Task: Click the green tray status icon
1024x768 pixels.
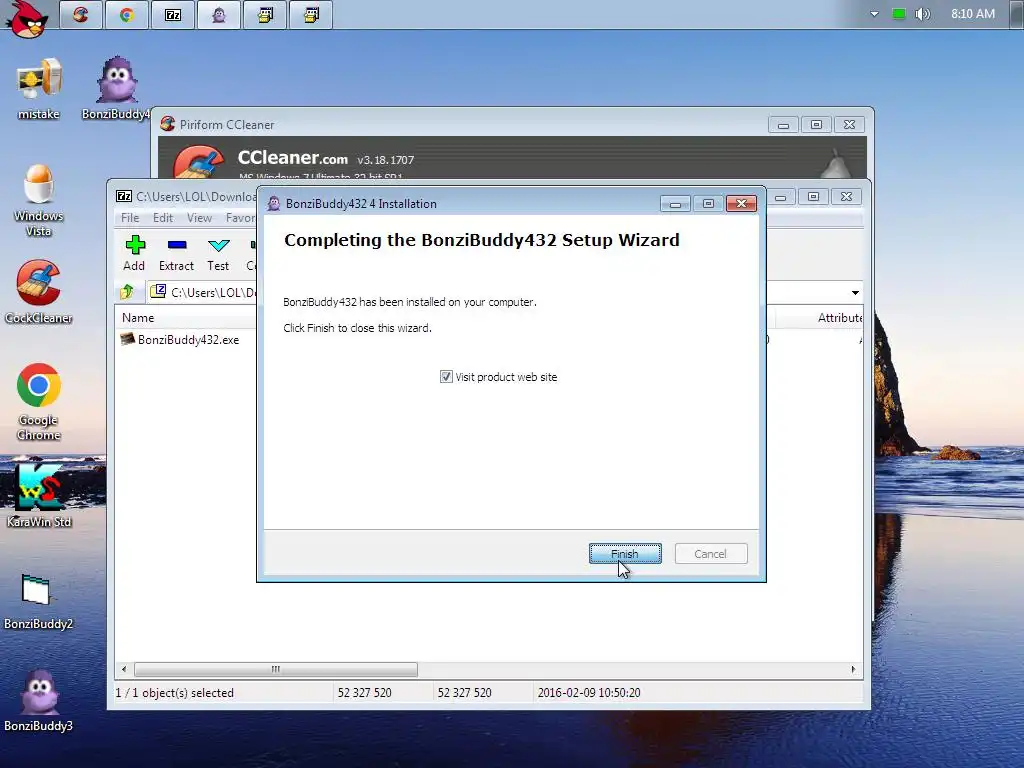Action: tap(899, 14)
